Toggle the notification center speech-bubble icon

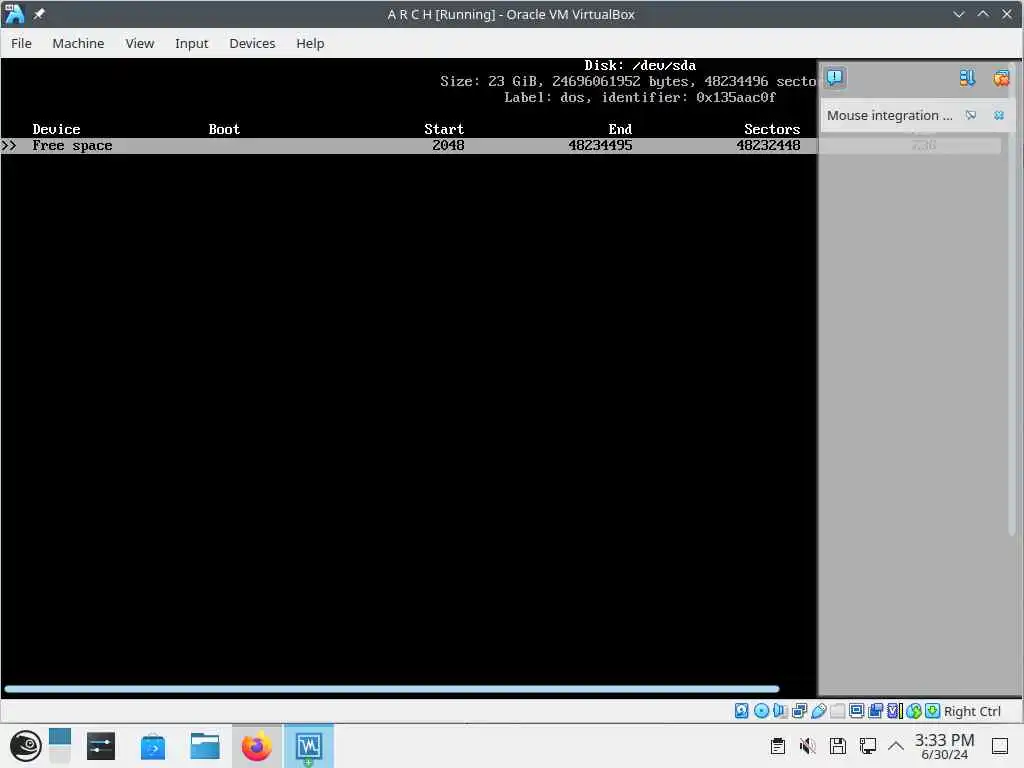tap(835, 78)
